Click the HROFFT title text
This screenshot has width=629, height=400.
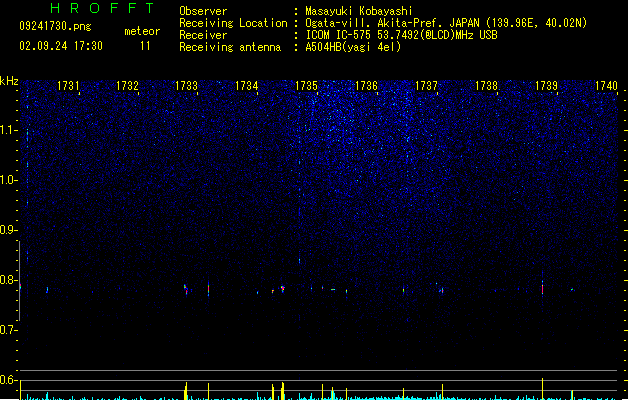click(102, 8)
